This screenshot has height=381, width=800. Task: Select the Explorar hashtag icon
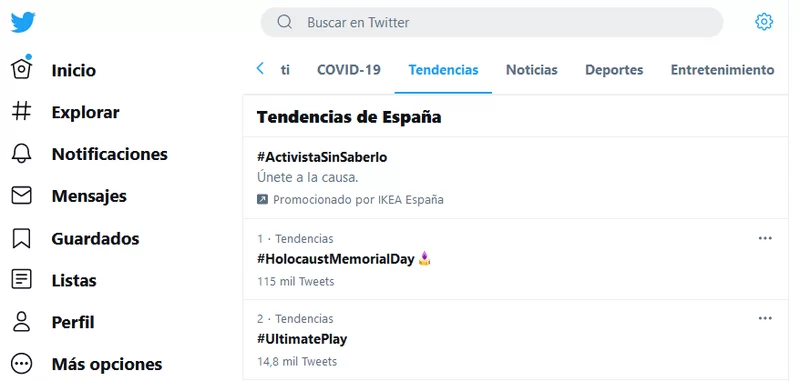tap(21, 111)
